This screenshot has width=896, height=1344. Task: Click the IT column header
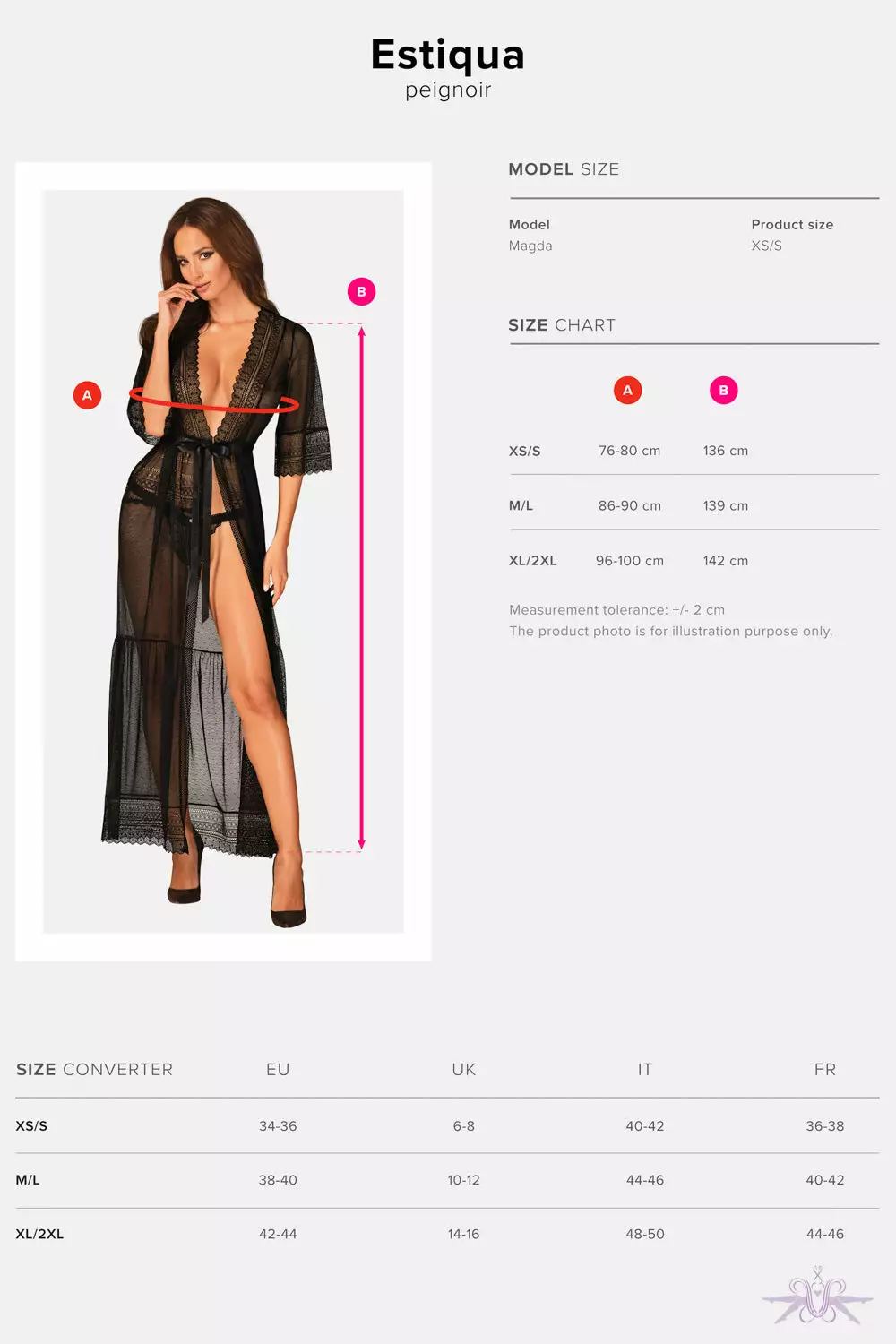(x=645, y=1069)
